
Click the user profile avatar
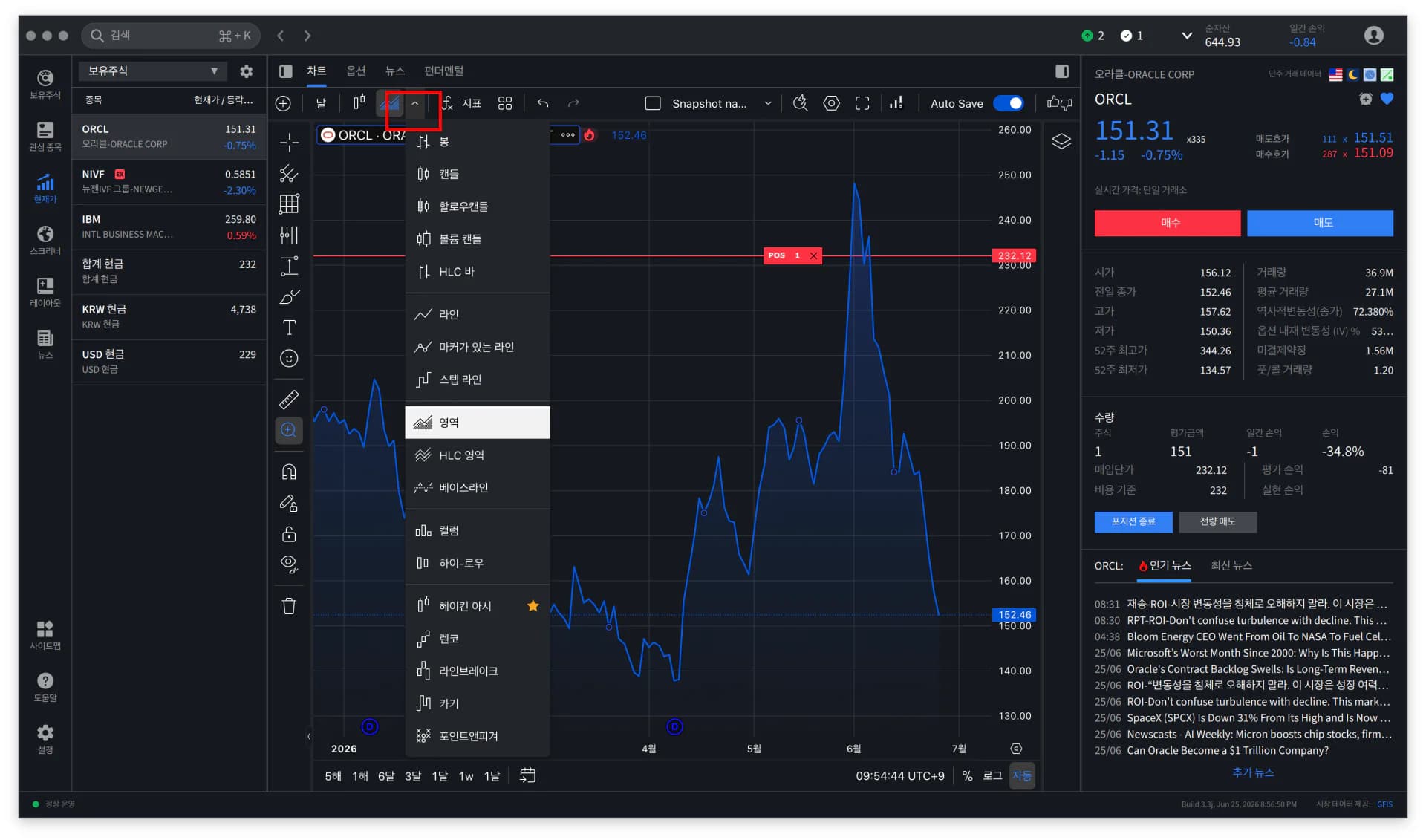[x=1374, y=35]
